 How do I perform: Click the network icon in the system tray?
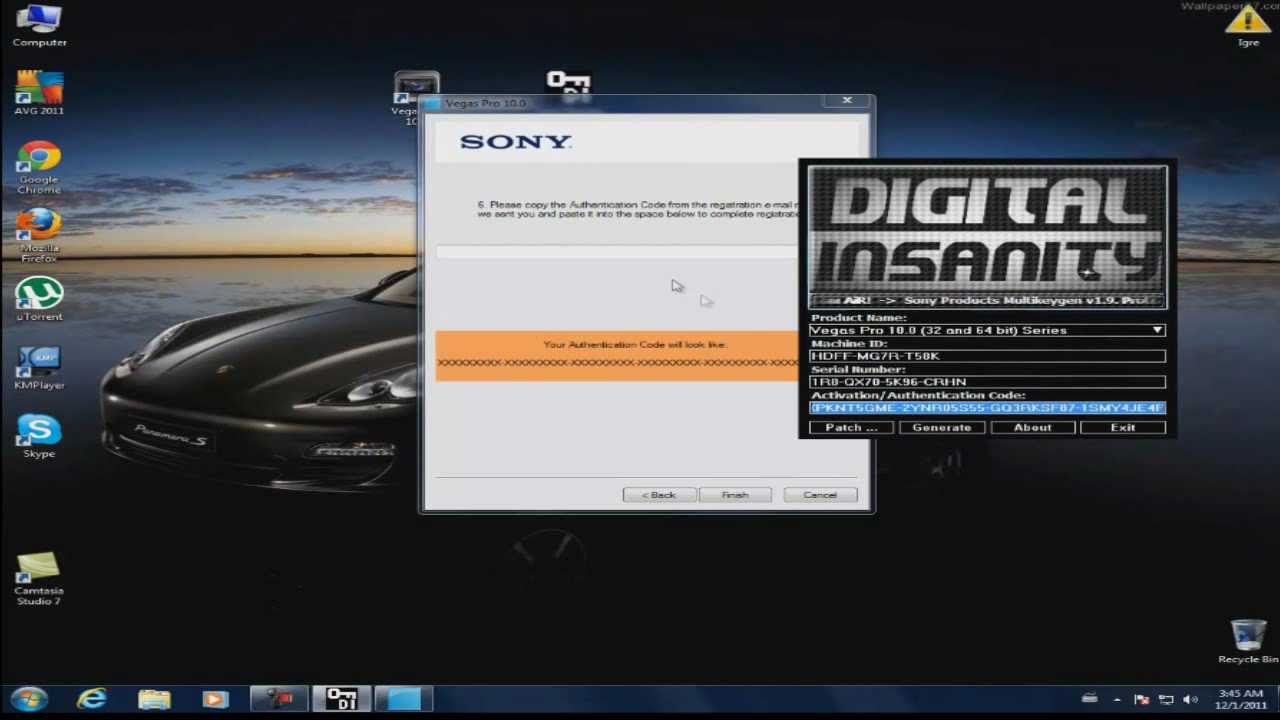1166,699
